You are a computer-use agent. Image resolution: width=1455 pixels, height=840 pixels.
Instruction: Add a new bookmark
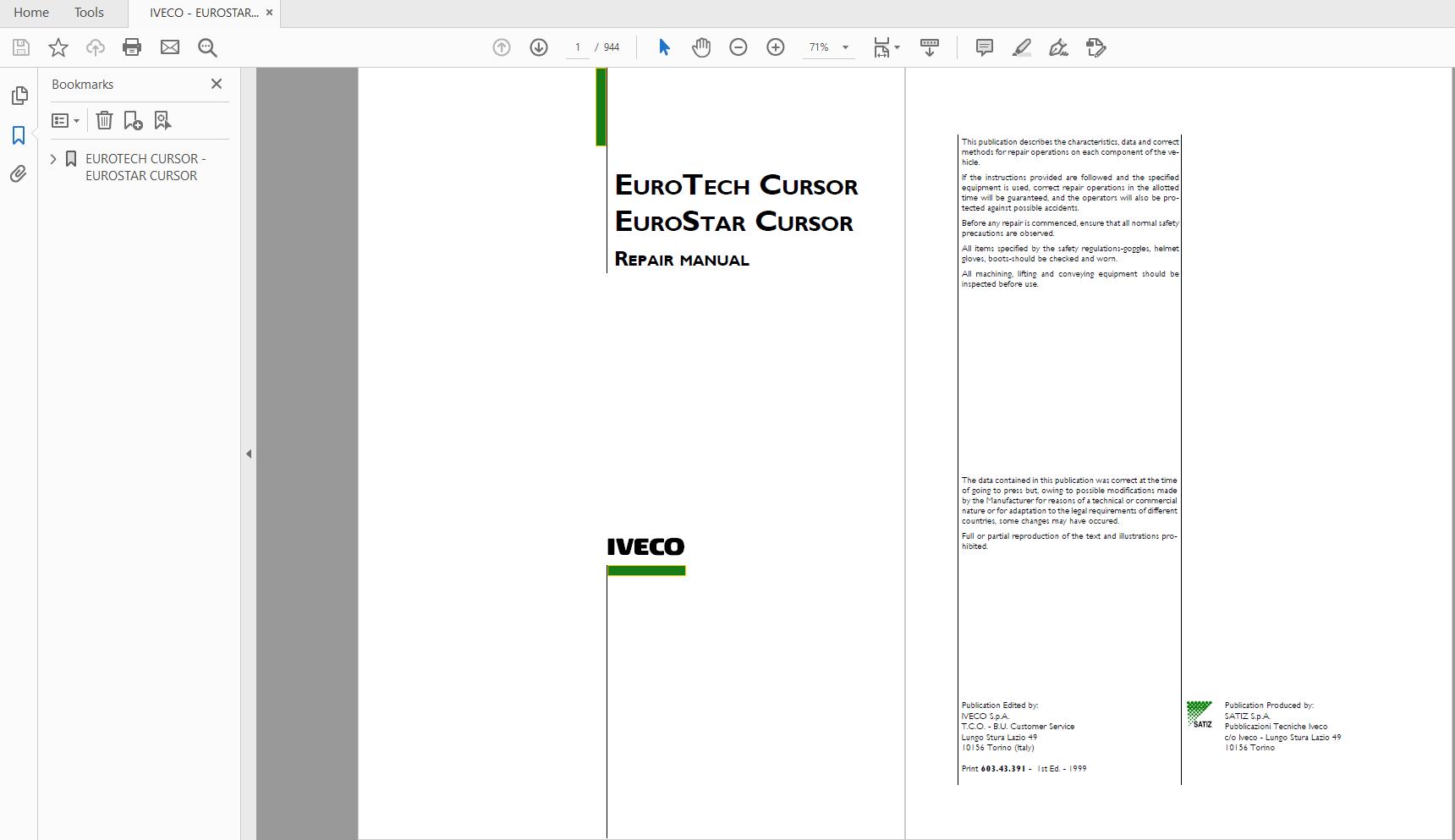pyautogui.click(x=131, y=120)
